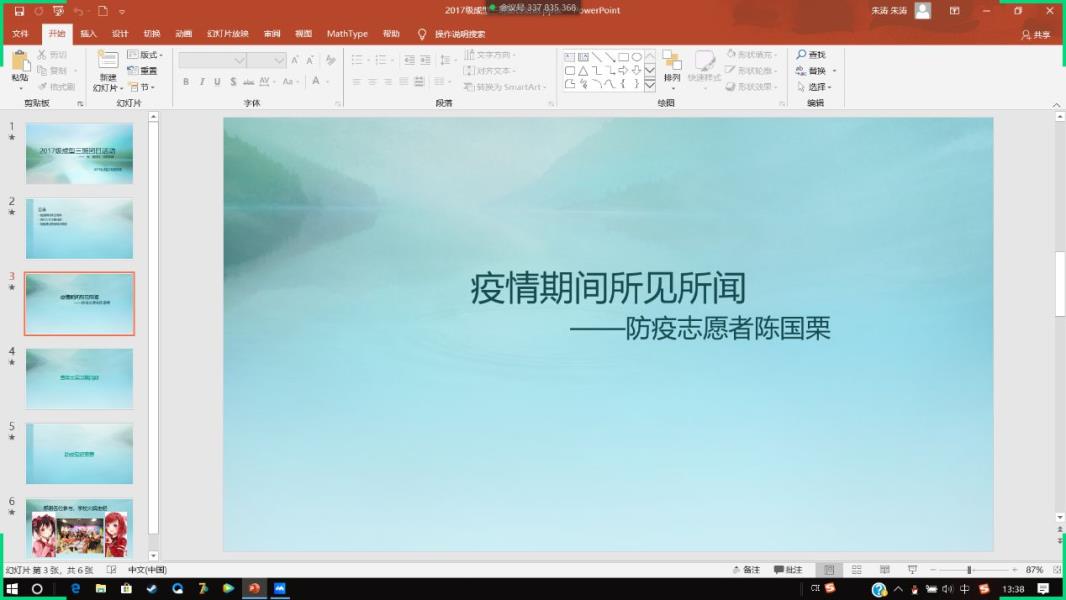Pick the oval shape from gallery
Image resolution: width=1066 pixels, height=600 pixels.
(x=636, y=57)
